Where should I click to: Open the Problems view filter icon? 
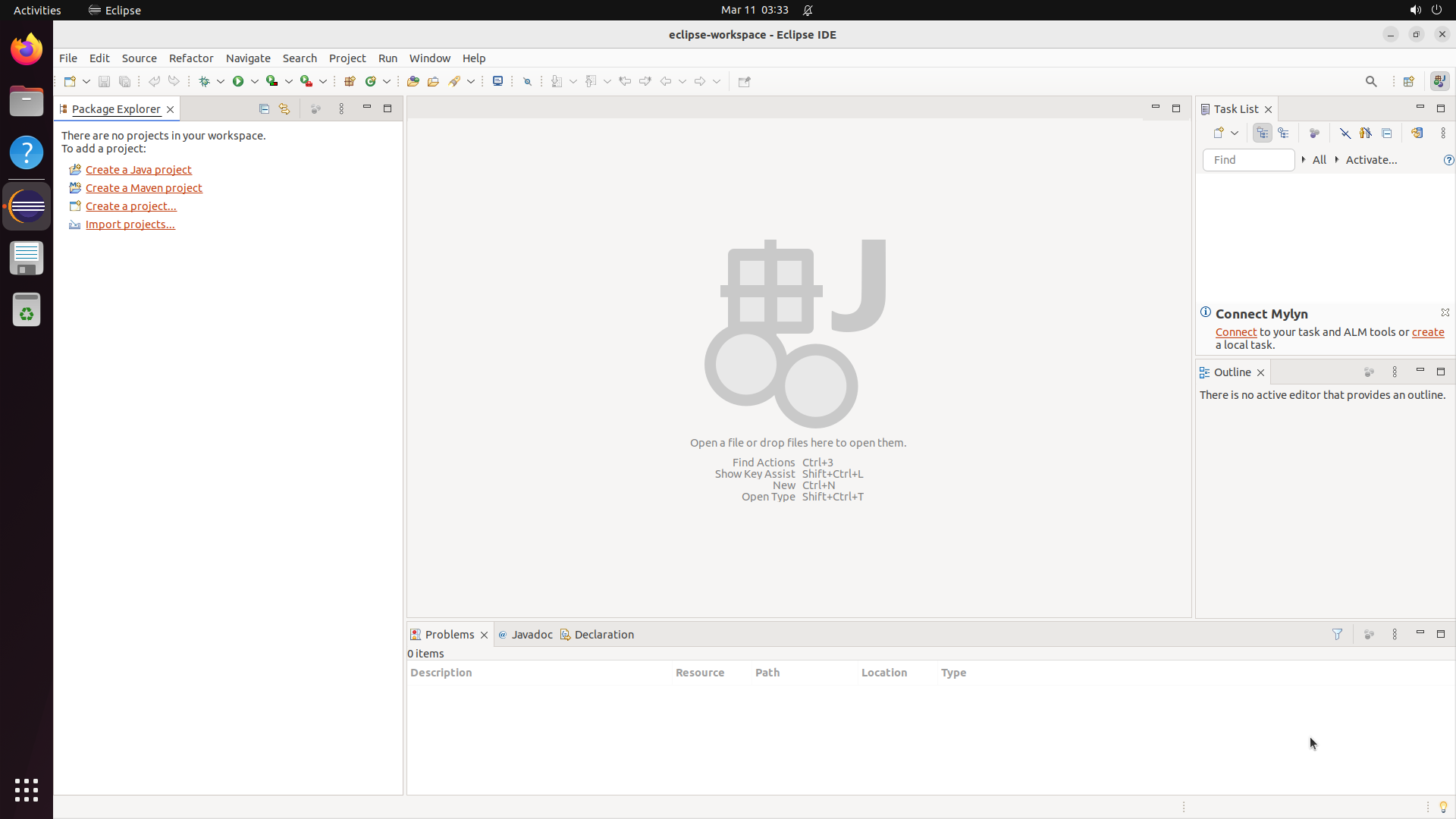1337,635
